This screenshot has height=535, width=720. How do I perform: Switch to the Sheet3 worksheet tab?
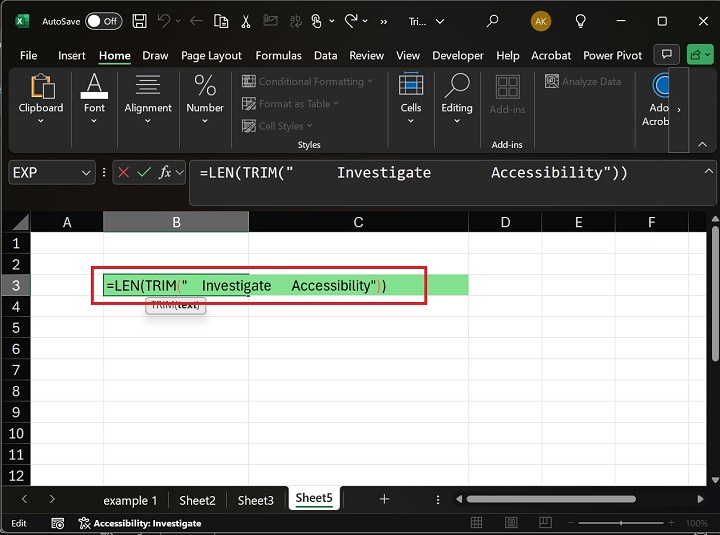[x=256, y=500]
